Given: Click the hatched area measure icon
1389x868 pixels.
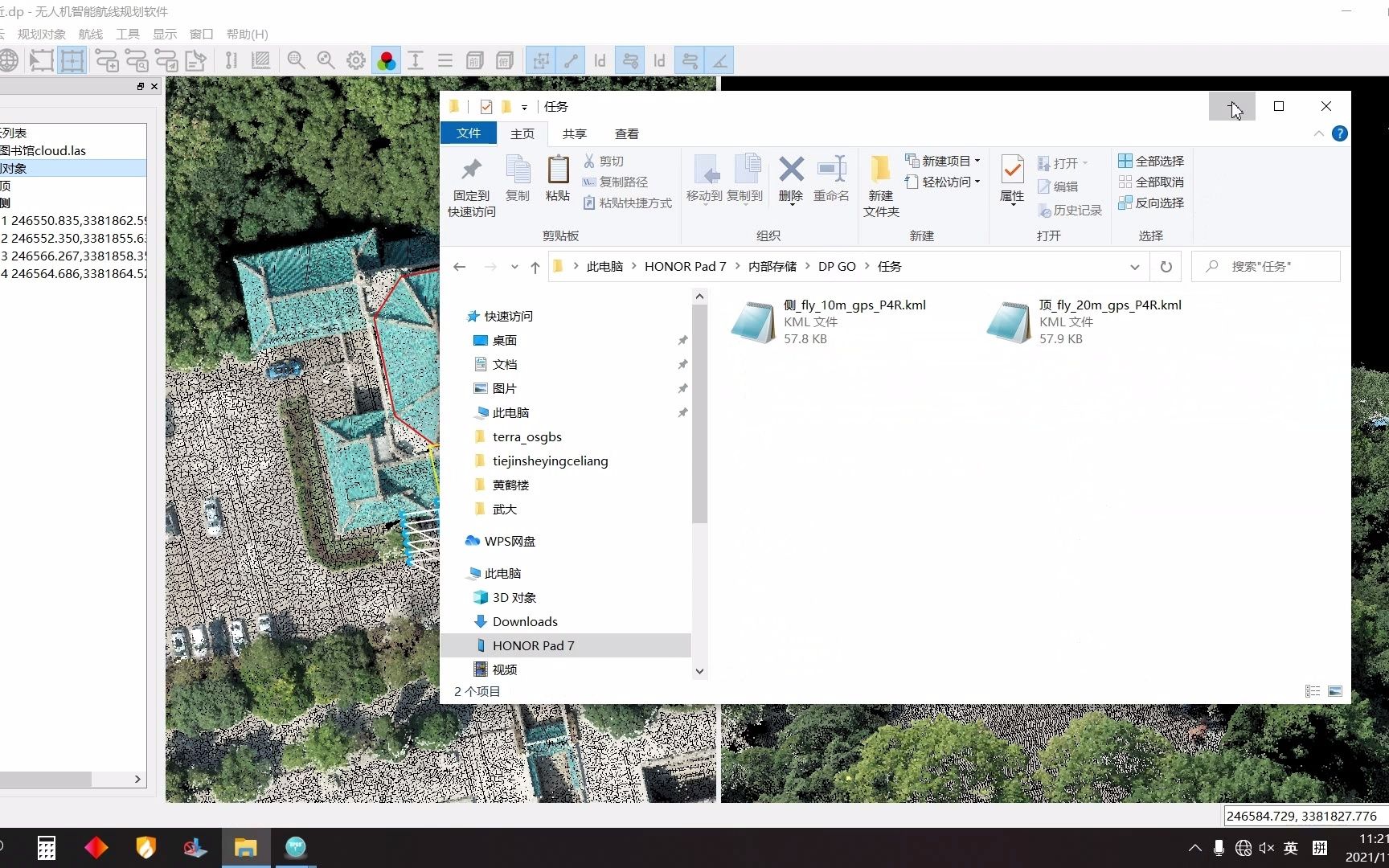Looking at the screenshot, I should 260,60.
